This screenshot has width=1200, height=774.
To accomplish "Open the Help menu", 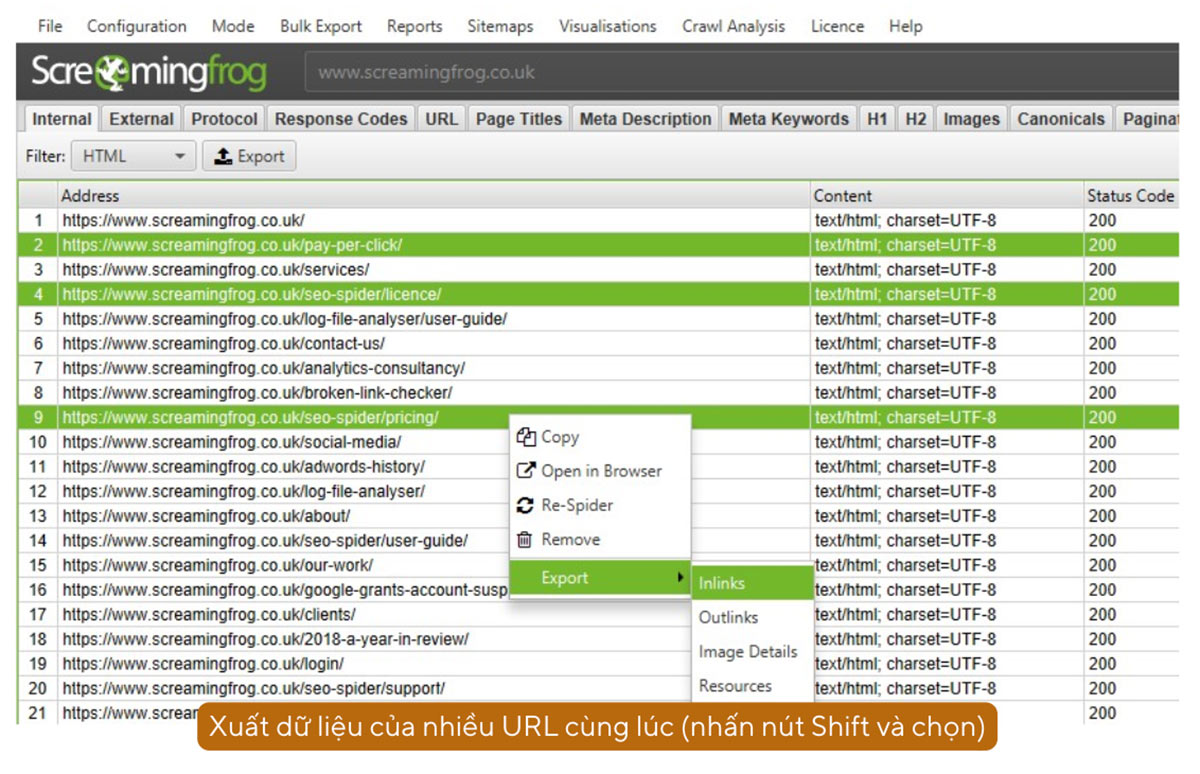I will (x=906, y=26).
